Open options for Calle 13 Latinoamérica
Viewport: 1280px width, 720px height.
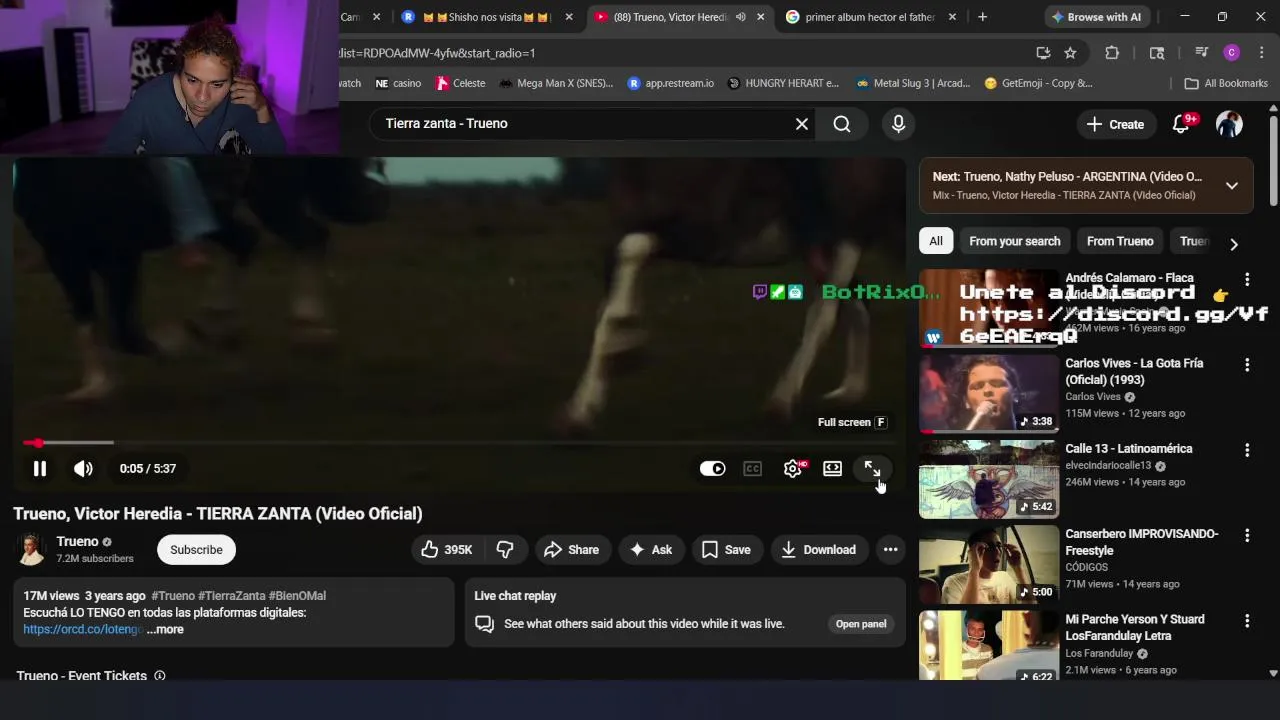point(1247,450)
